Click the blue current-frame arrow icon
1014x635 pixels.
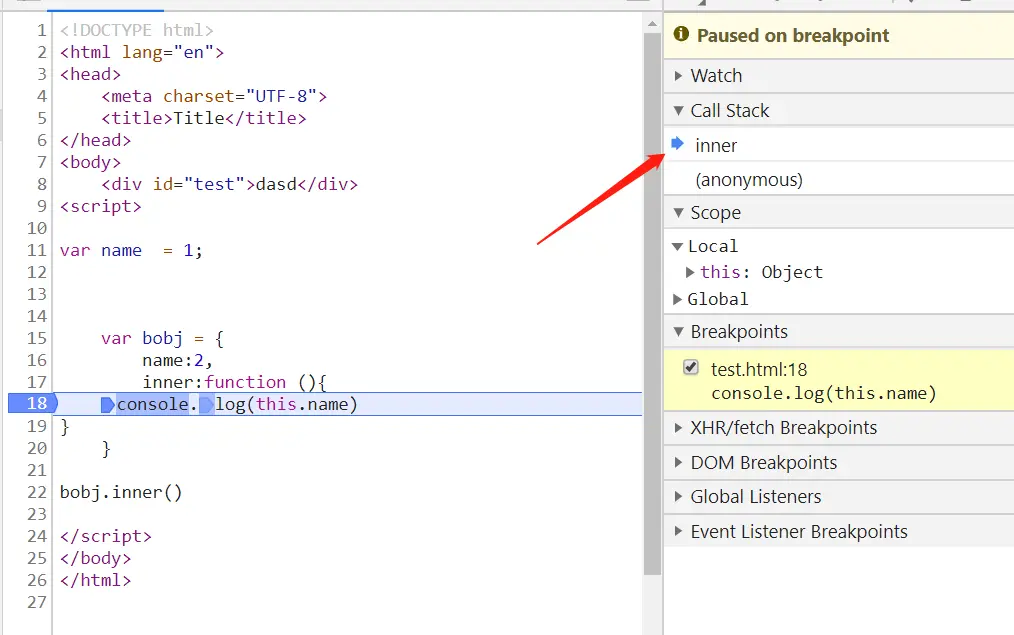click(678, 144)
